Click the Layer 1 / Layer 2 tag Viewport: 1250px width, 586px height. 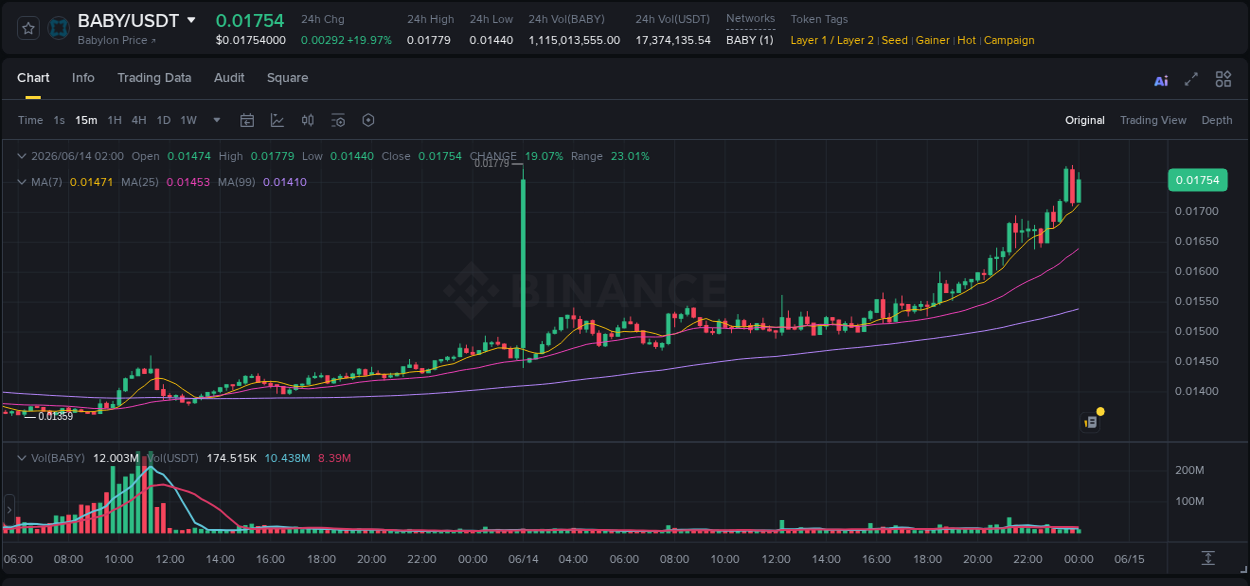(832, 40)
